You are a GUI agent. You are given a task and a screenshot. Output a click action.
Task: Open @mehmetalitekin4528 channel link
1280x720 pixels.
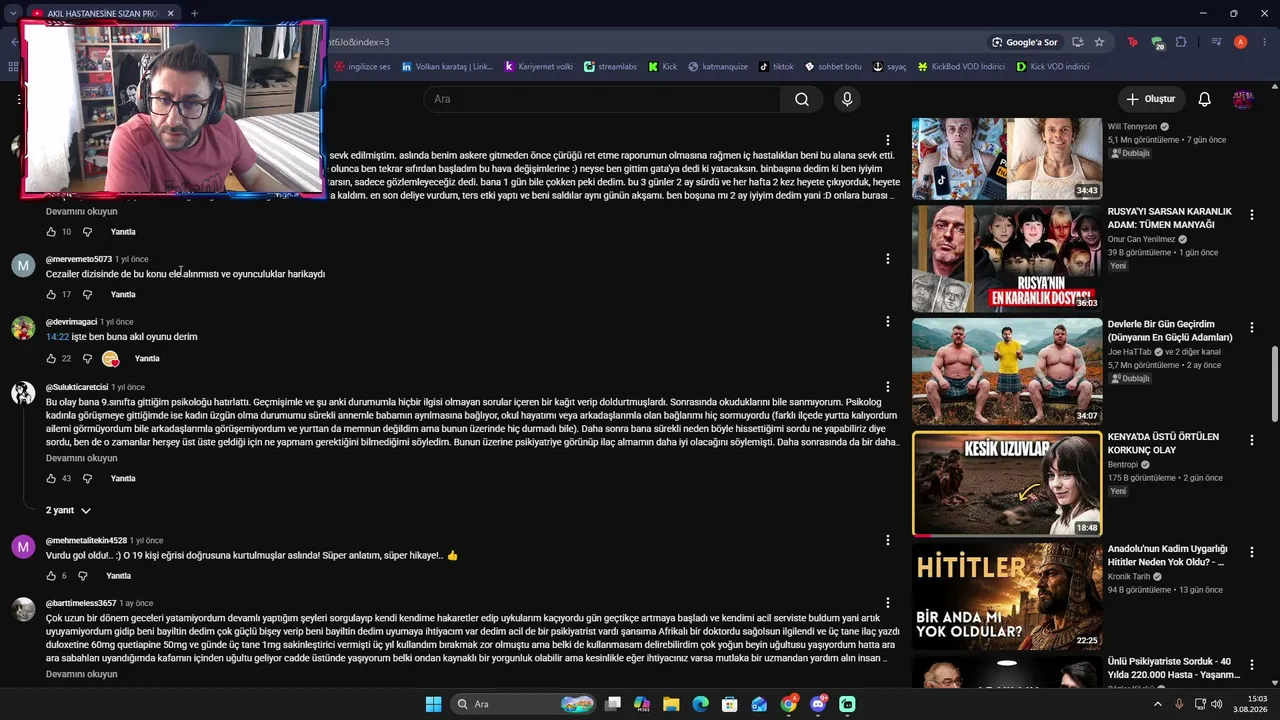coord(86,540)
